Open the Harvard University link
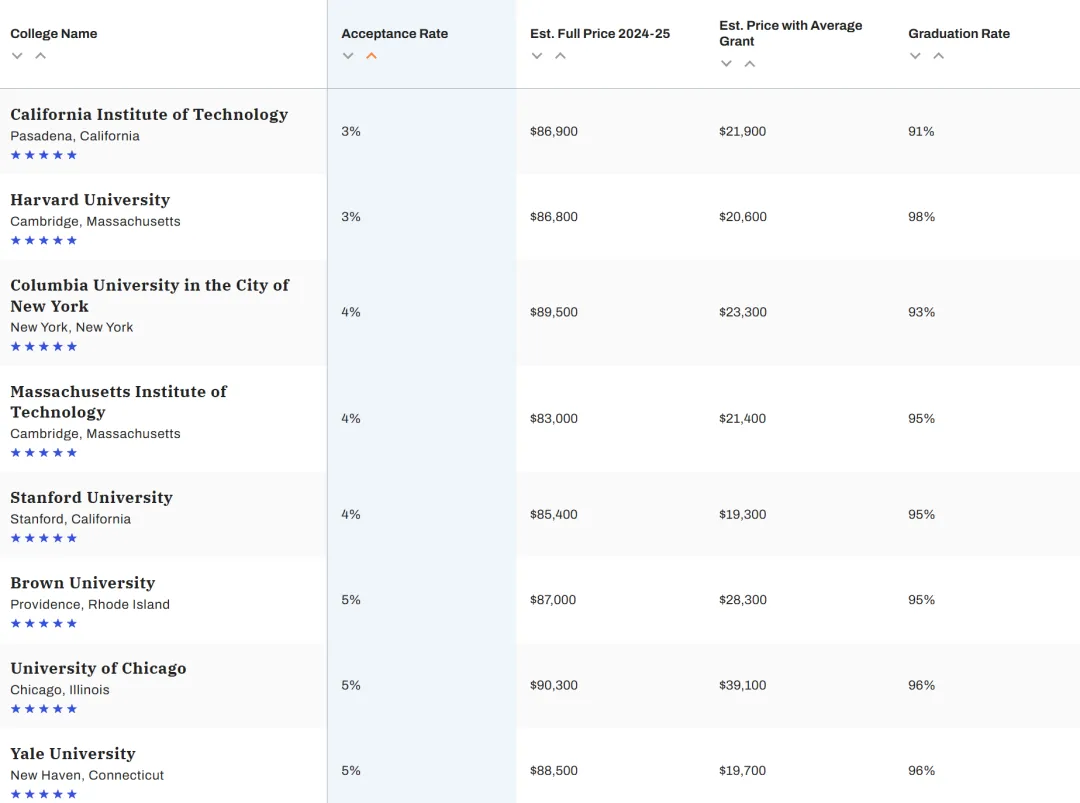Image resolution: width=1080 pixels, height=803 pixels. pos(90,200)
